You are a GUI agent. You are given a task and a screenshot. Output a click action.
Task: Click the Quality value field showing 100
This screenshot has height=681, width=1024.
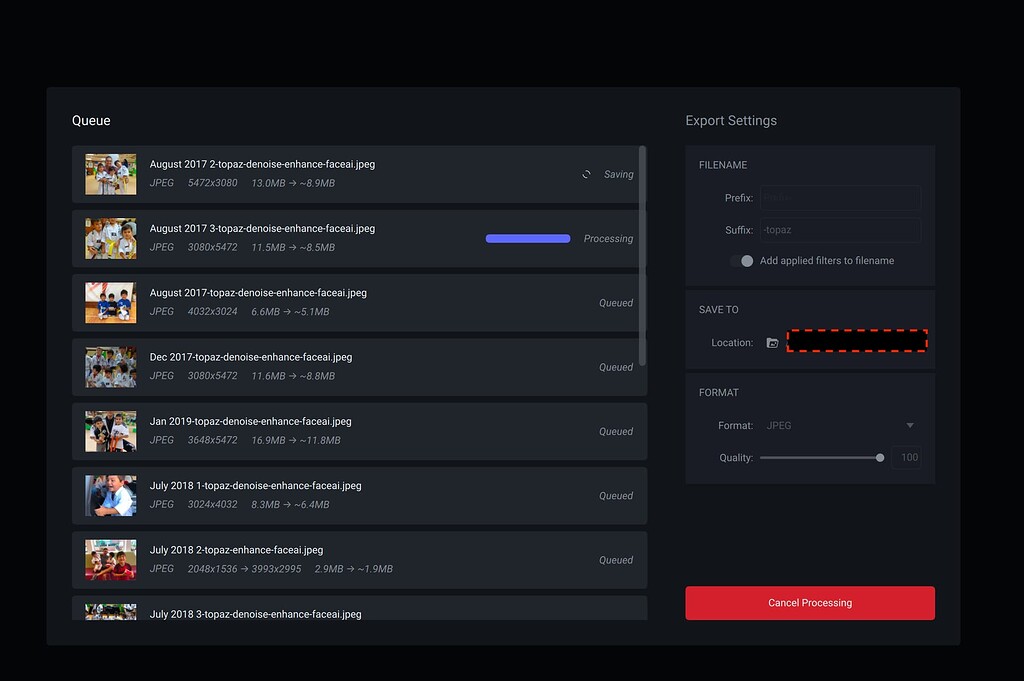click(x=906, y=458)
